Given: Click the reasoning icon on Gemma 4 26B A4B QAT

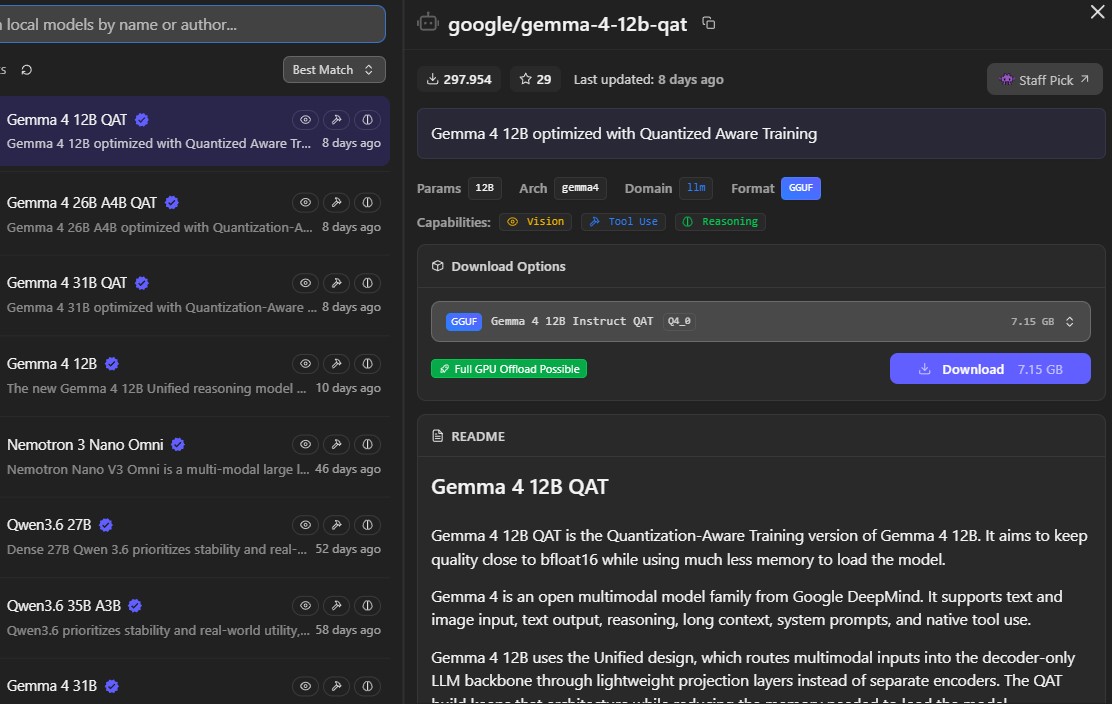Looking at the screenshot, I should [x=367, y=203].
